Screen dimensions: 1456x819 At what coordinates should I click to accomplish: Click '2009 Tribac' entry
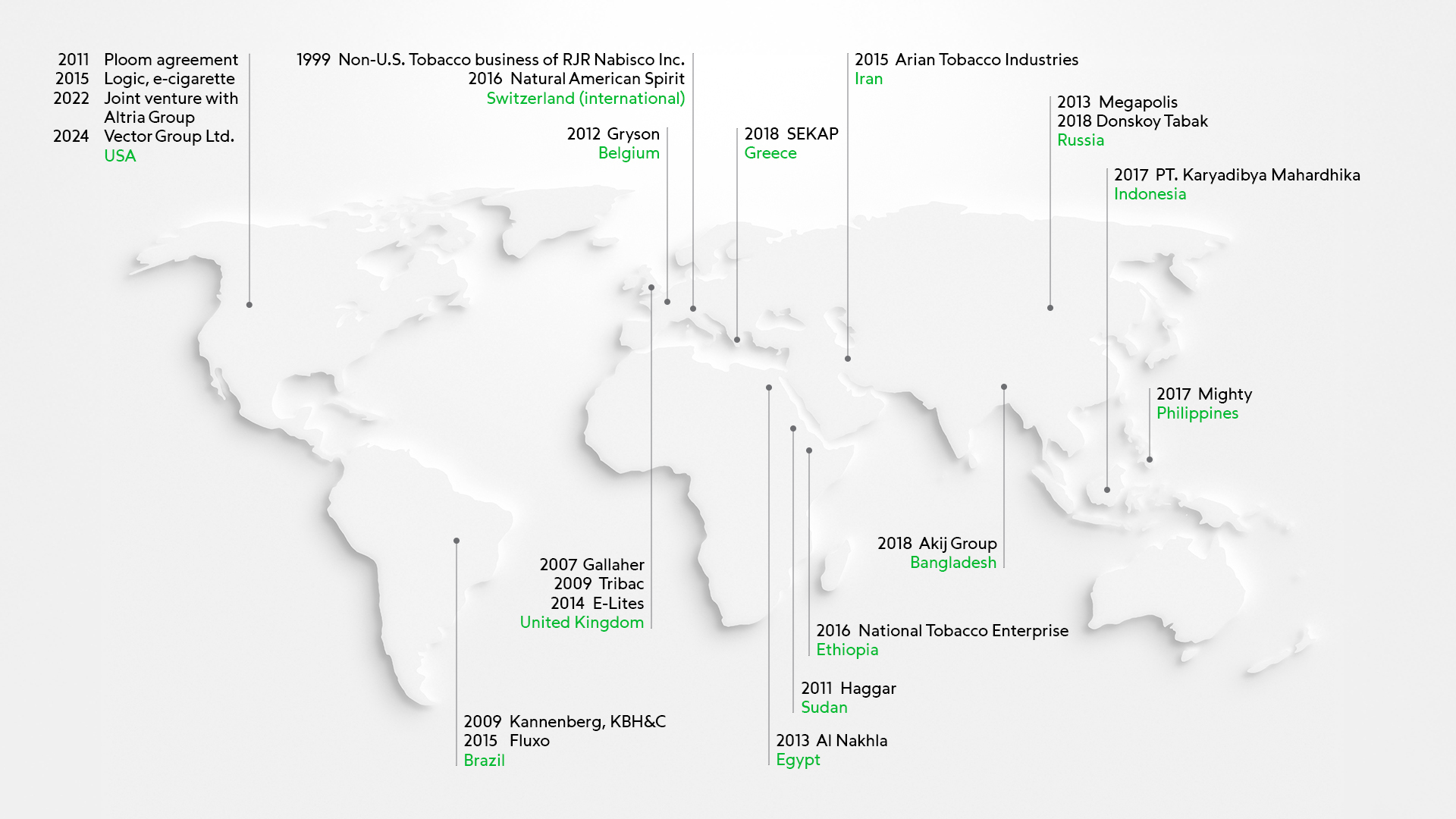(599, 584)
